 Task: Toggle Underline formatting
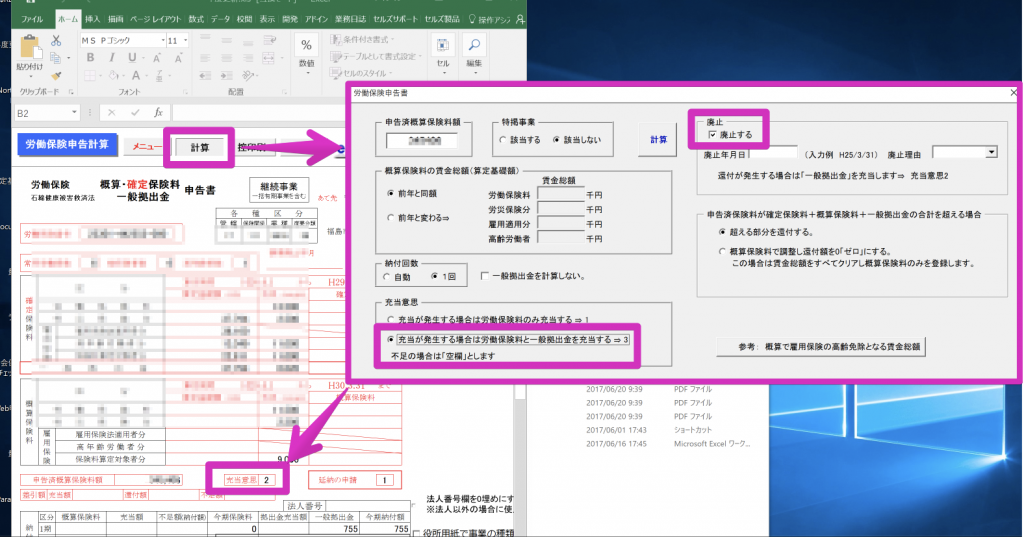(x=132, y=57)
